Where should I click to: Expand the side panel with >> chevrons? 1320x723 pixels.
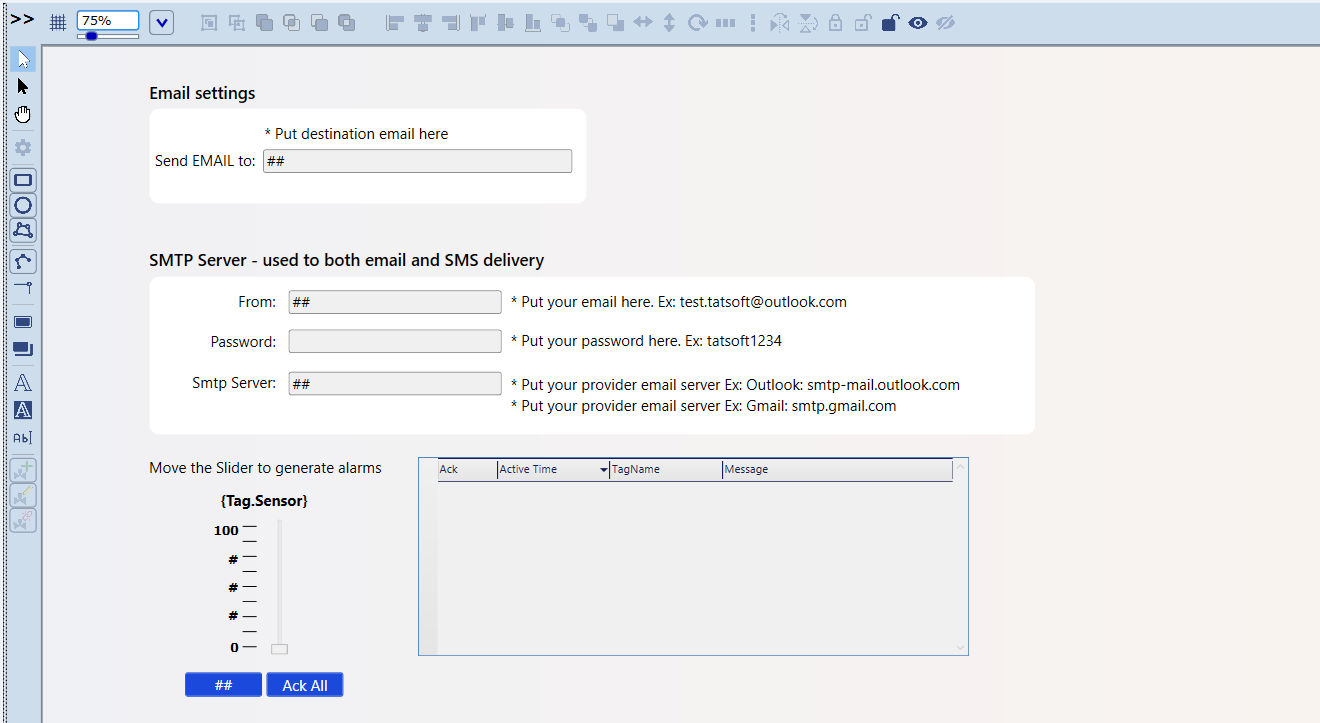[22, 20]
